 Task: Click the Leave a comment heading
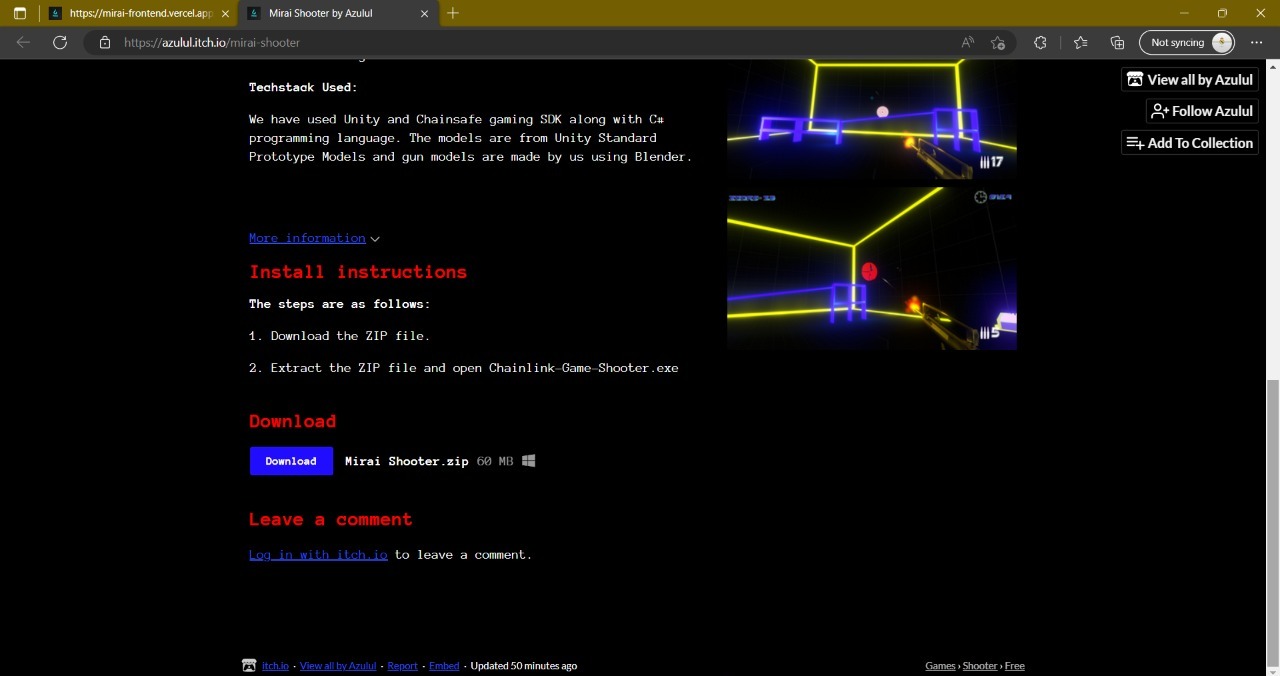[x=331, y=519]
